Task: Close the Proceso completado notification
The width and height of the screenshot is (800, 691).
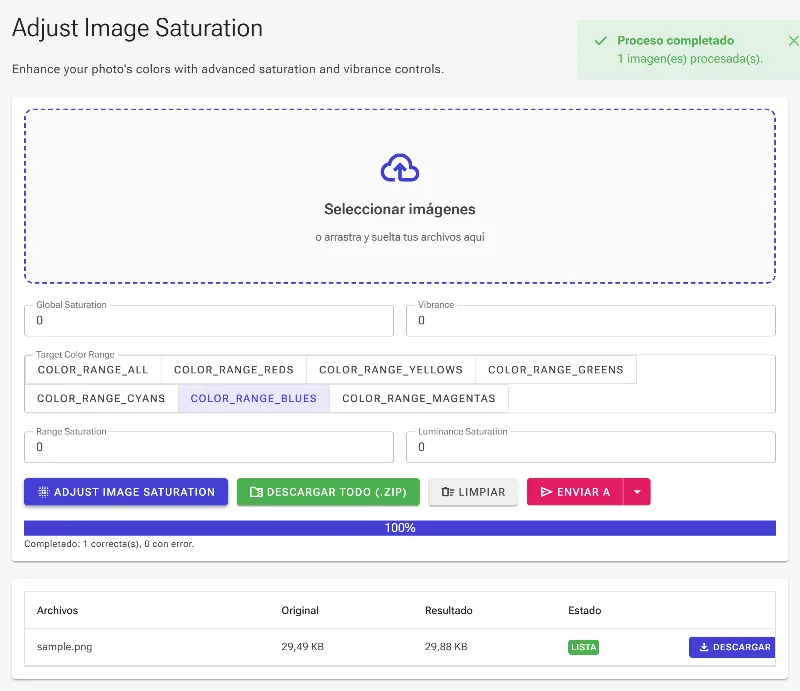Action: [793, 40]
